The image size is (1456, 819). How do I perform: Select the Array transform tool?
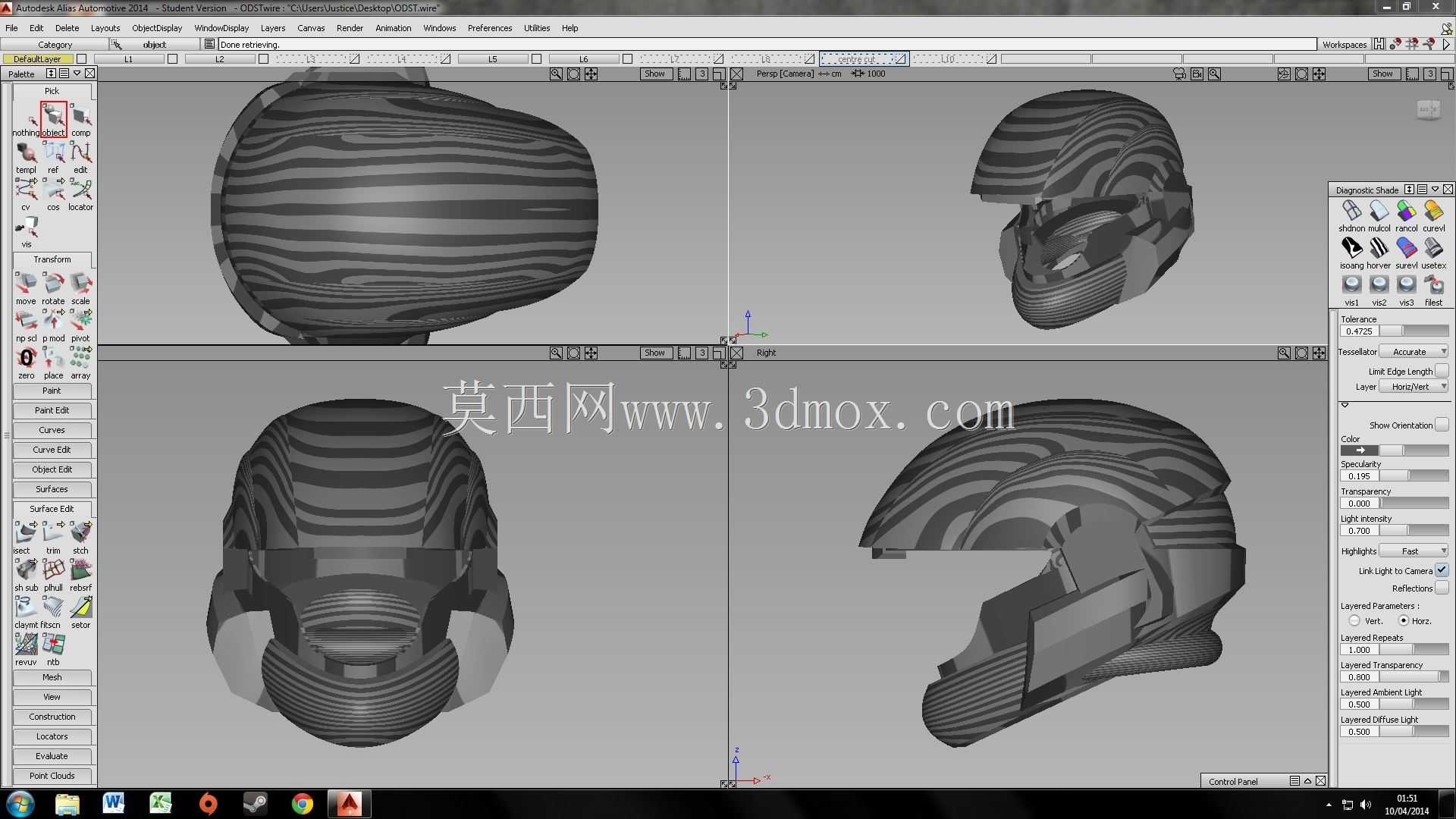80,362
